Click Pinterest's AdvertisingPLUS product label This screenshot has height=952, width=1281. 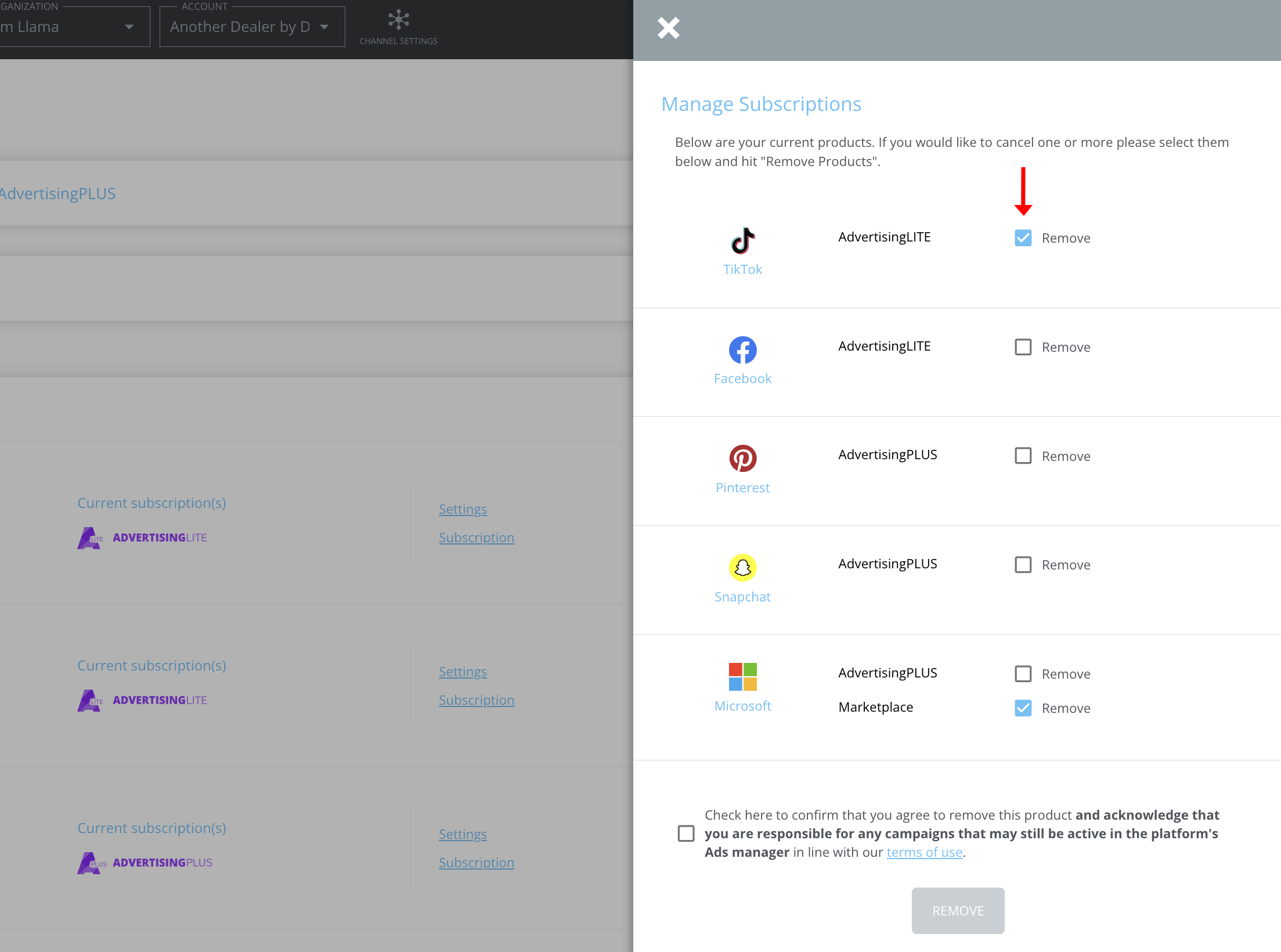pyautogui.click(x=887, y=455)
